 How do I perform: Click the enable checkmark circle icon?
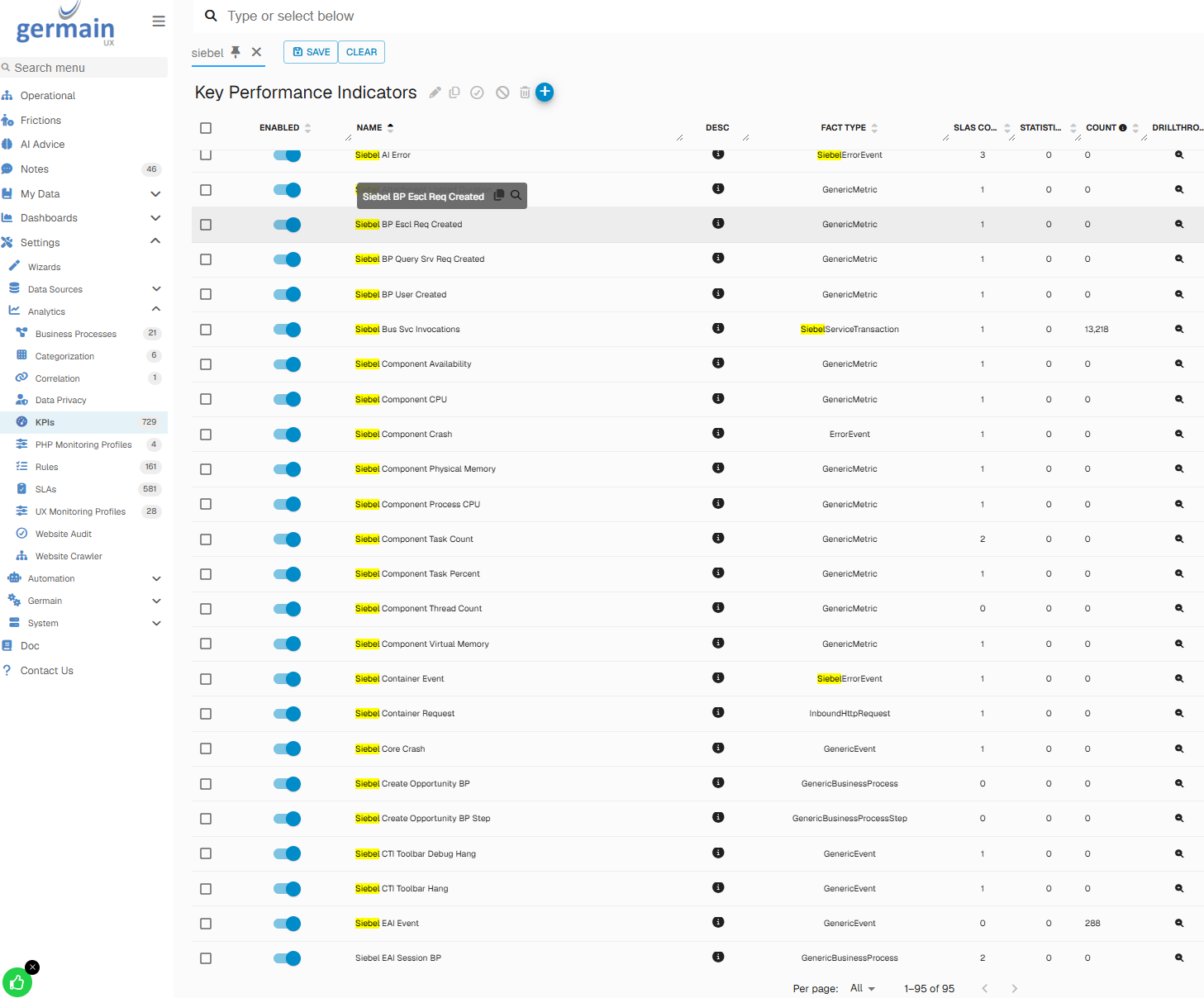477,93
